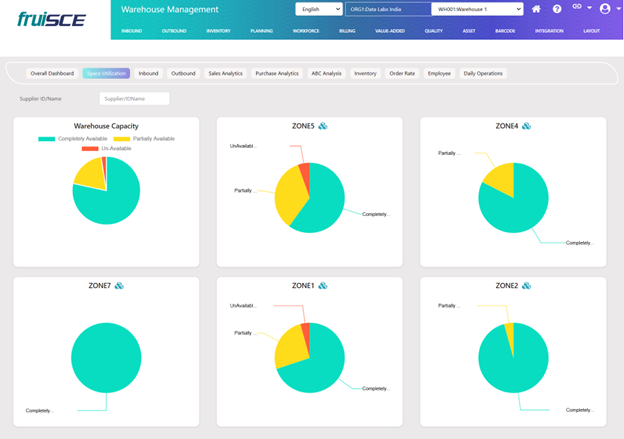Click the icon beside ZONE4 title
The height and width of the screenshot is (439, 624).
tap(527, 126)
